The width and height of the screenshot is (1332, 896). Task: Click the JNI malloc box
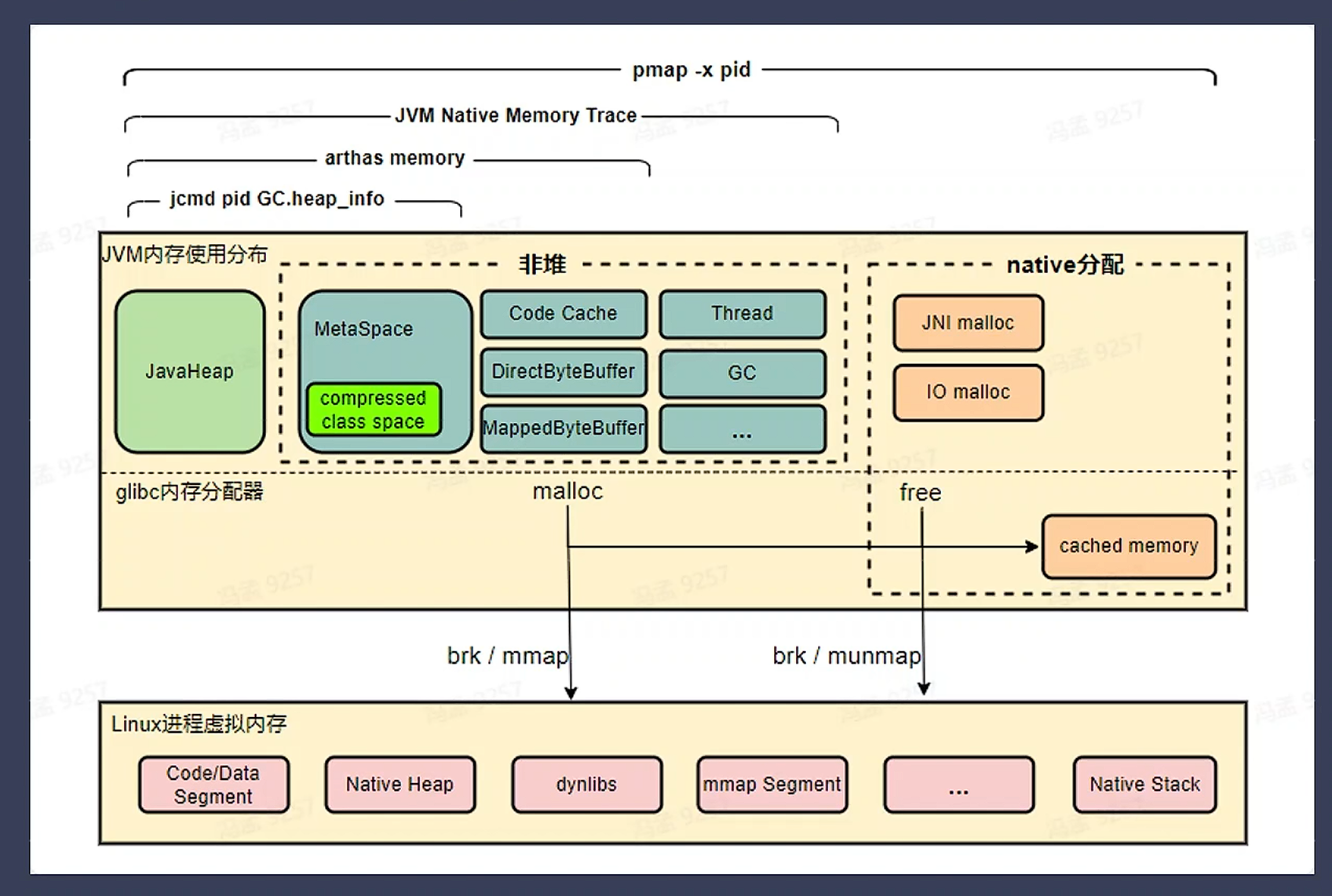pos(968,322)
